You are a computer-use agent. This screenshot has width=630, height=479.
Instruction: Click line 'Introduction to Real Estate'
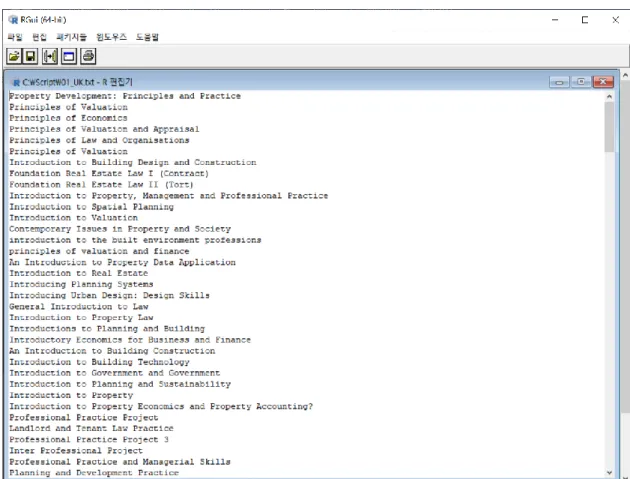(79, 273)
